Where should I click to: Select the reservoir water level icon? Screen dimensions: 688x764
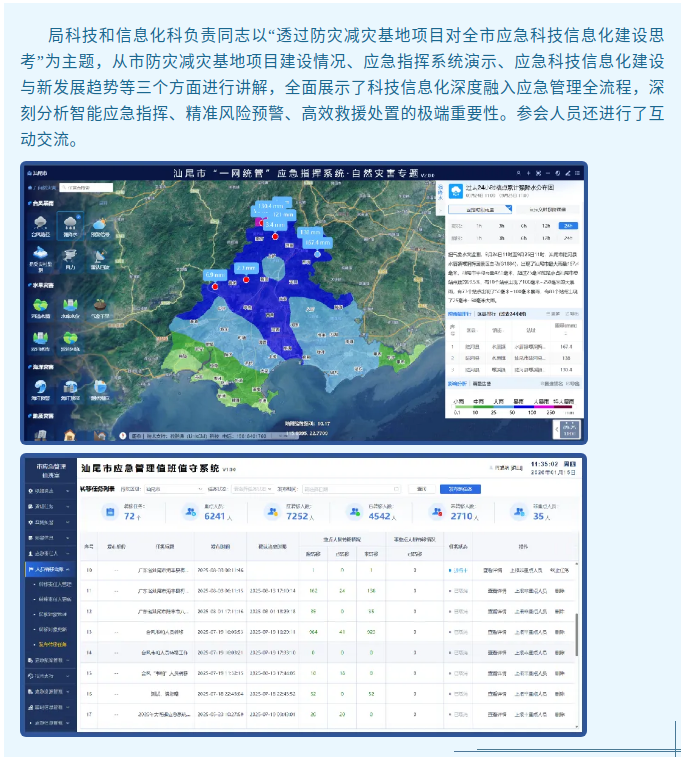[70, 309]
